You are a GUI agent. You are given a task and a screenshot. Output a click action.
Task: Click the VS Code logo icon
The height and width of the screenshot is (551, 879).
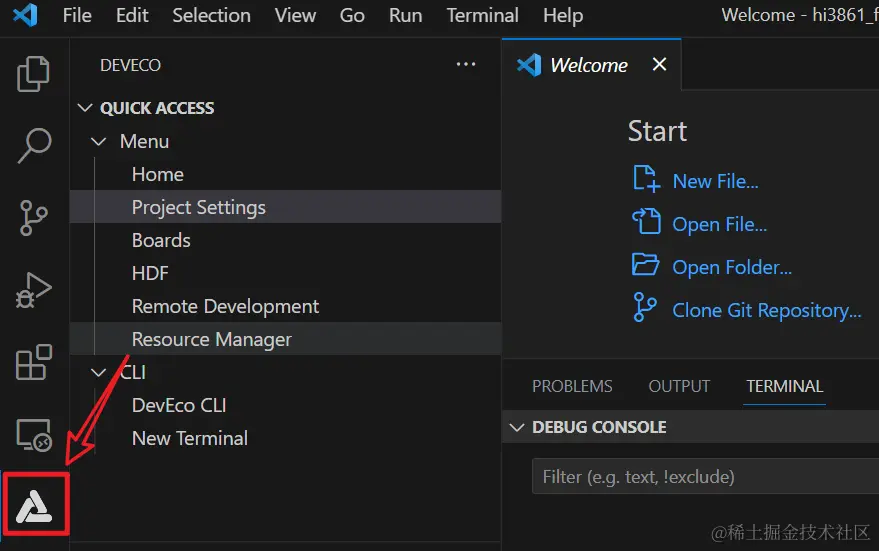tap(25, 15)
